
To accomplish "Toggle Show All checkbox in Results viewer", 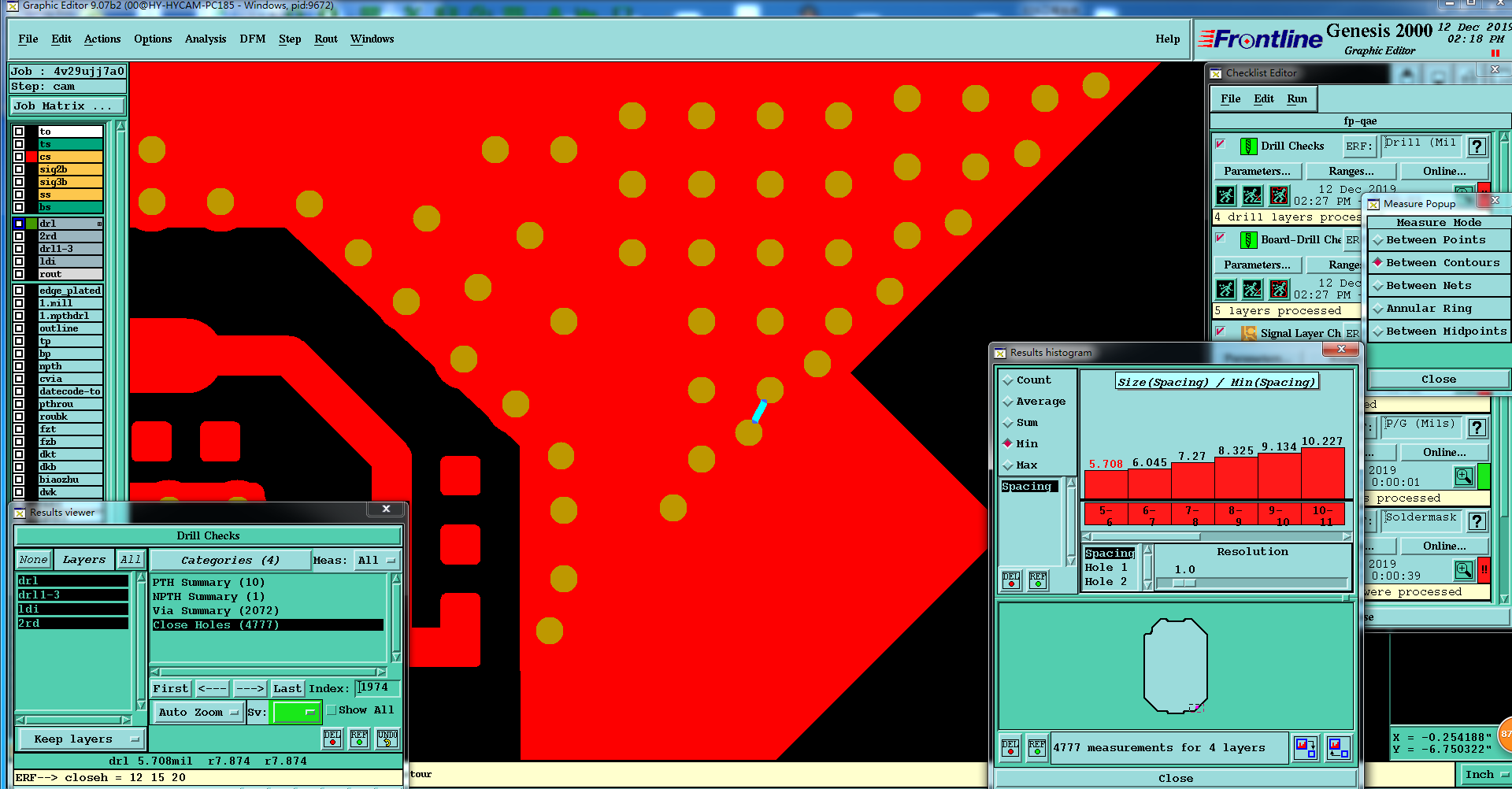I will pyautogui.click(x=332, y=710).
